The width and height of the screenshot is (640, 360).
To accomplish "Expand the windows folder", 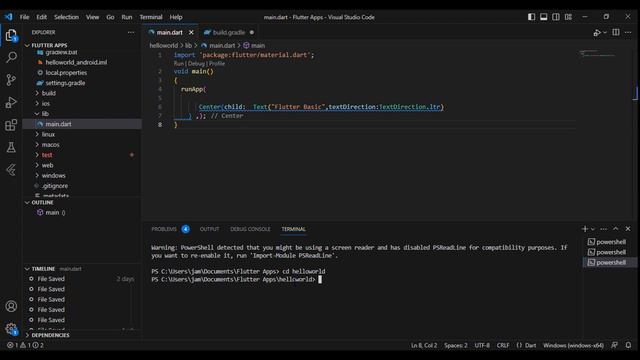I will click(53, 176).
